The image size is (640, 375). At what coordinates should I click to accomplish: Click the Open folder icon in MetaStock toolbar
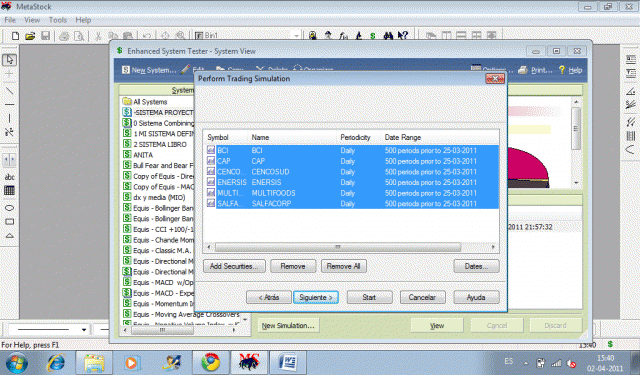(30, 36)
